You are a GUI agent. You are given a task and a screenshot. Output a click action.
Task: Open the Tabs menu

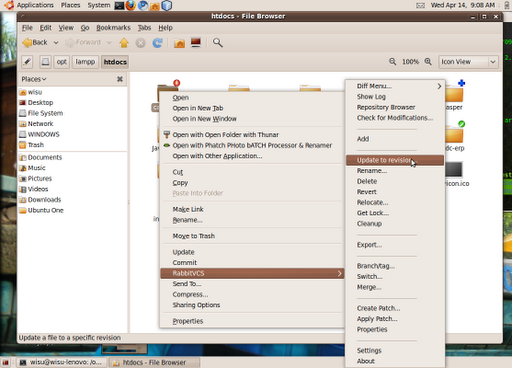click(144, 28)
